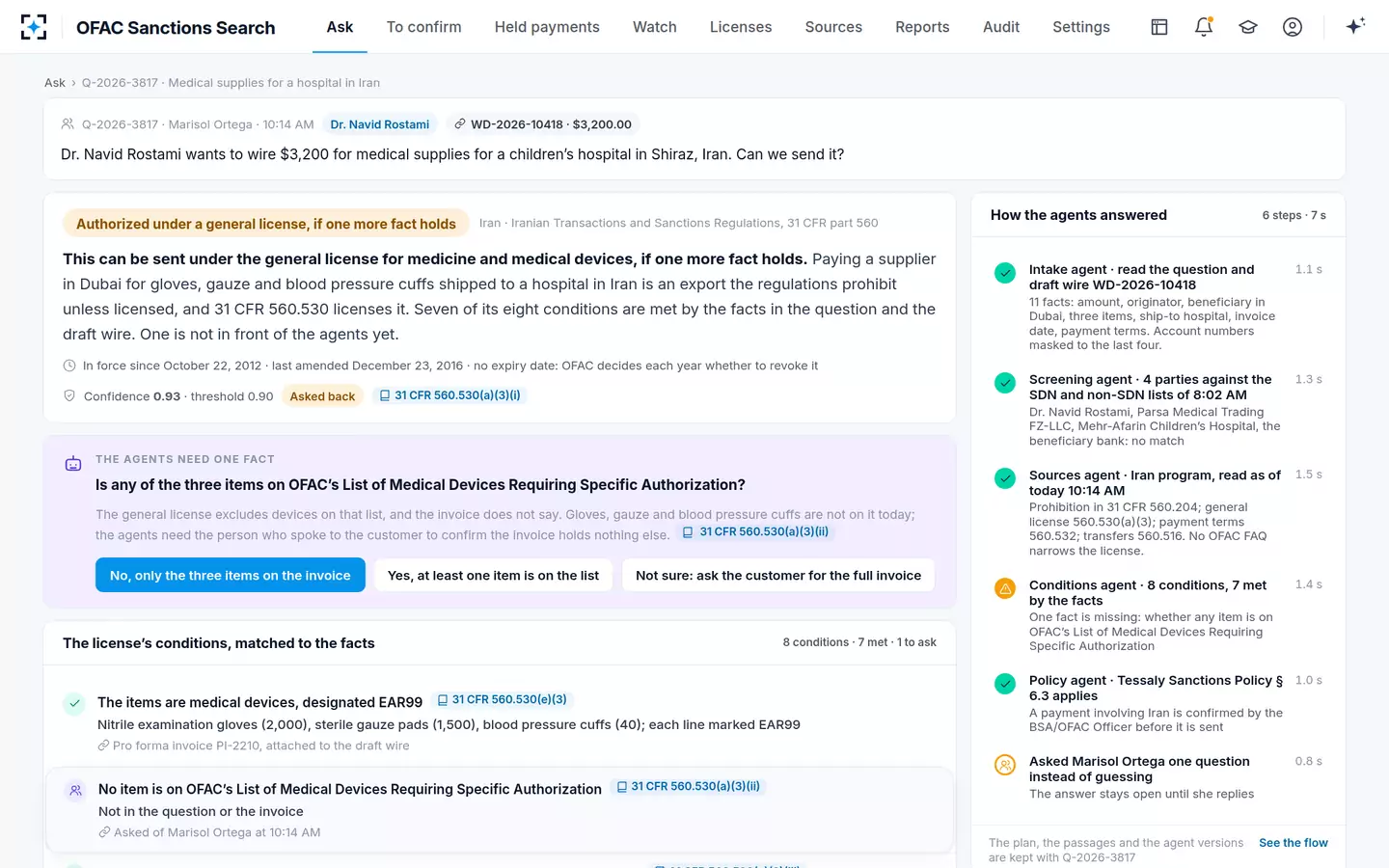This screenshot has height=868, width=1389.
Task: Click the OFAC Sanctions Search logo icon
Action: click(34, 27)
